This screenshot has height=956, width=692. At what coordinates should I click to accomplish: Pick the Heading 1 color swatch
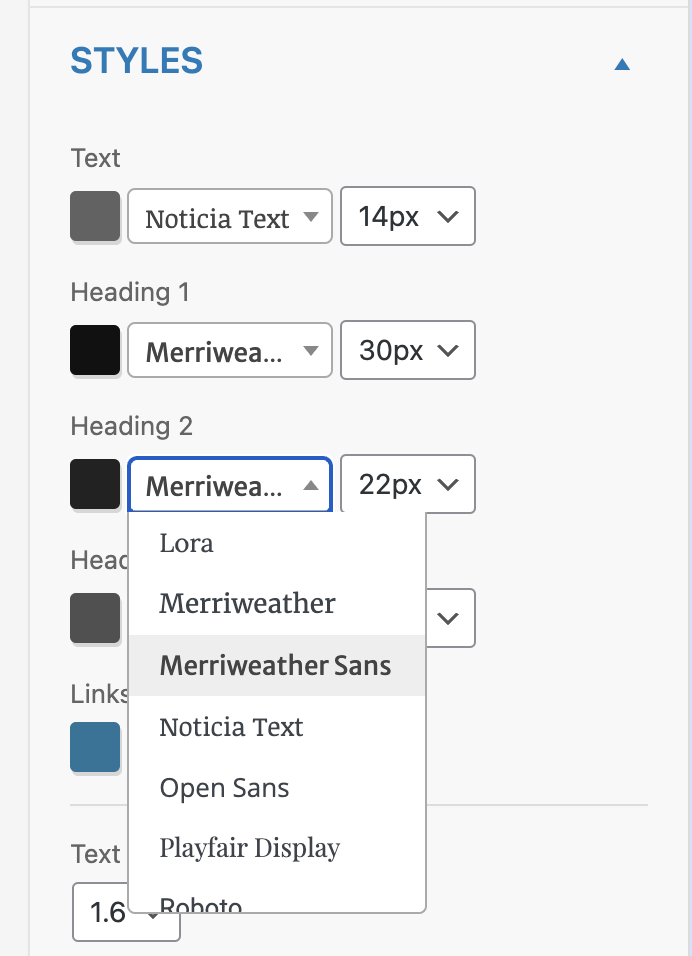point(95,351)
